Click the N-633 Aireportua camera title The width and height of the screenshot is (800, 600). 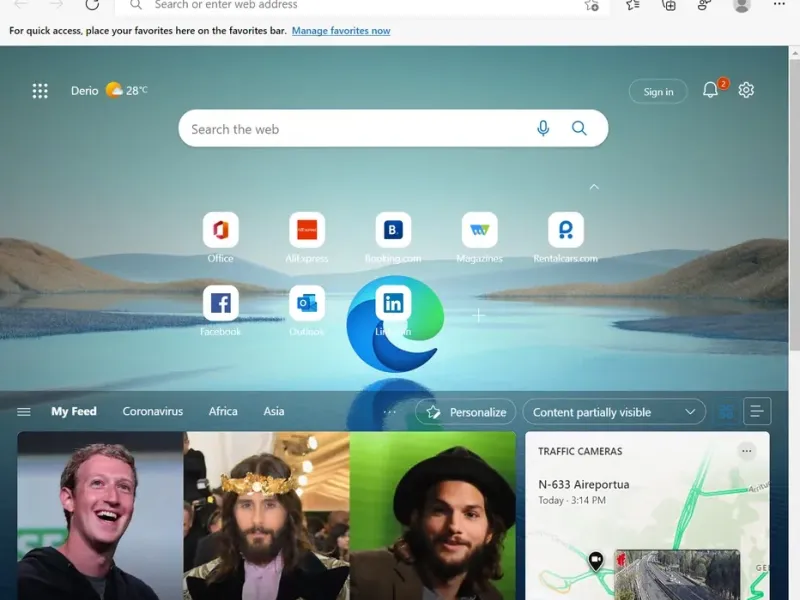[x=584, y=485]
